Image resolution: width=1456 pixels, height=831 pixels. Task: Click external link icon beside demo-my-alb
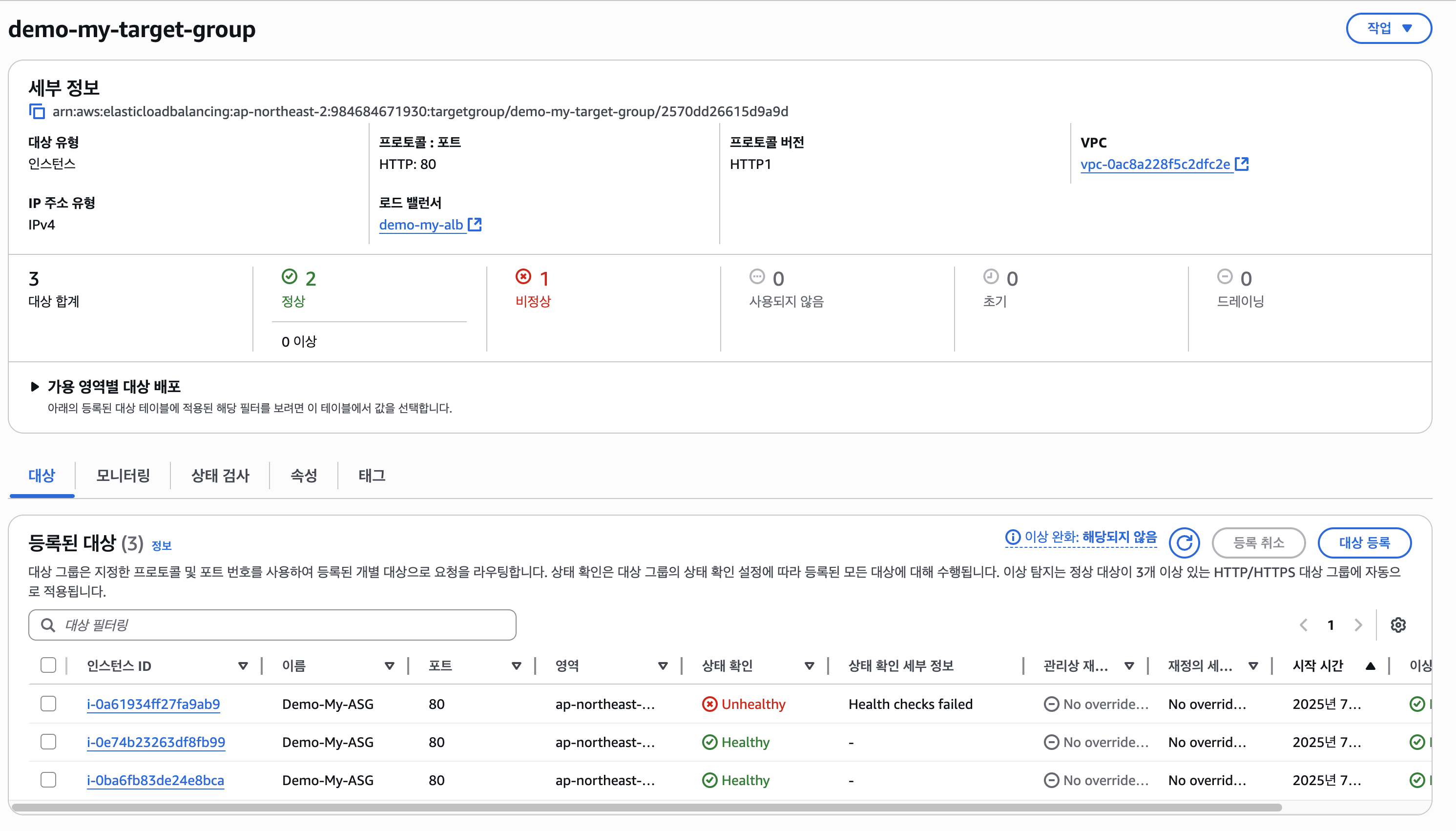pyautogui.click(x=475, y=225)
